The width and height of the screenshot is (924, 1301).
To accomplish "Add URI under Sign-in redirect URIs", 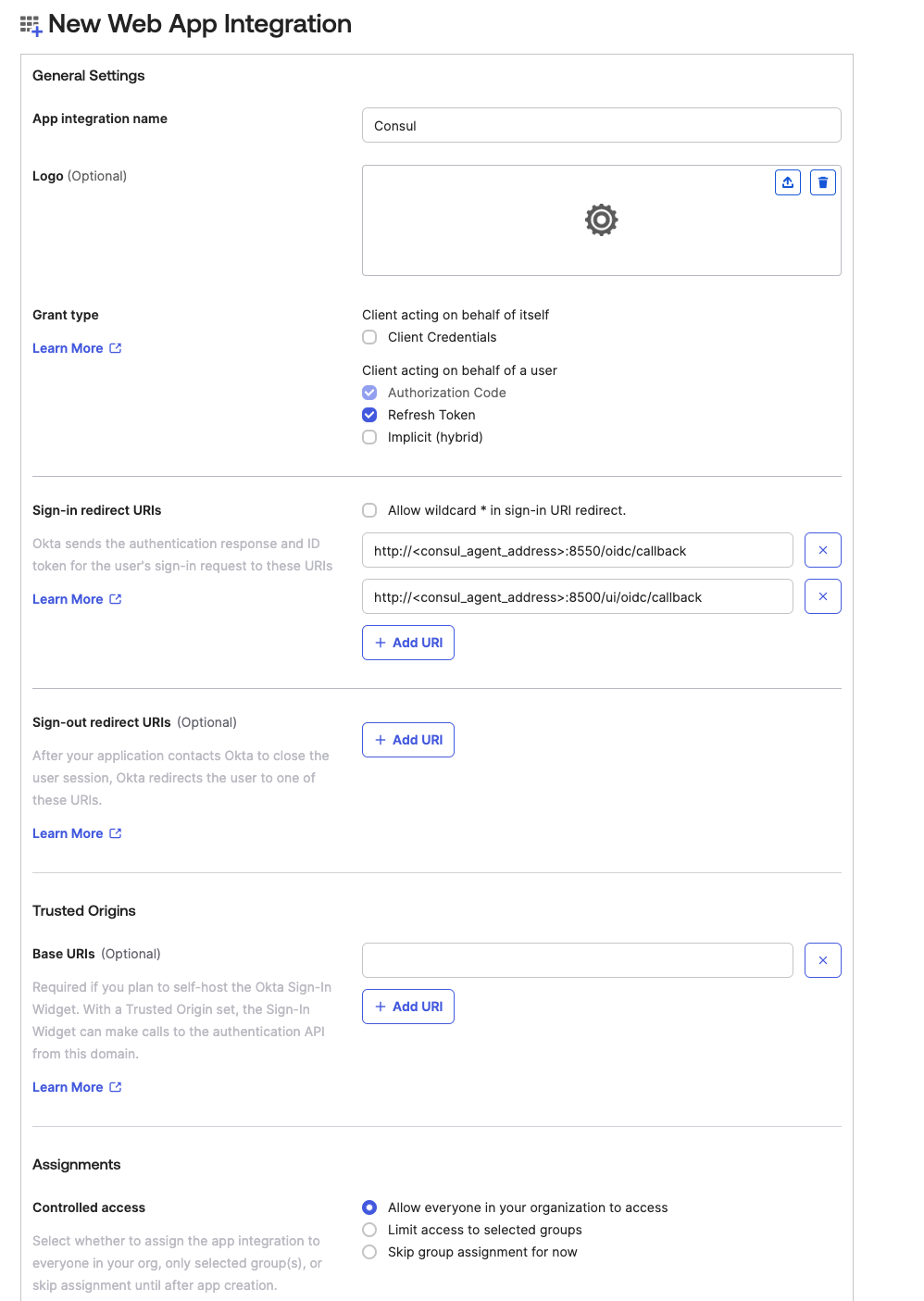I will point(407,643).
